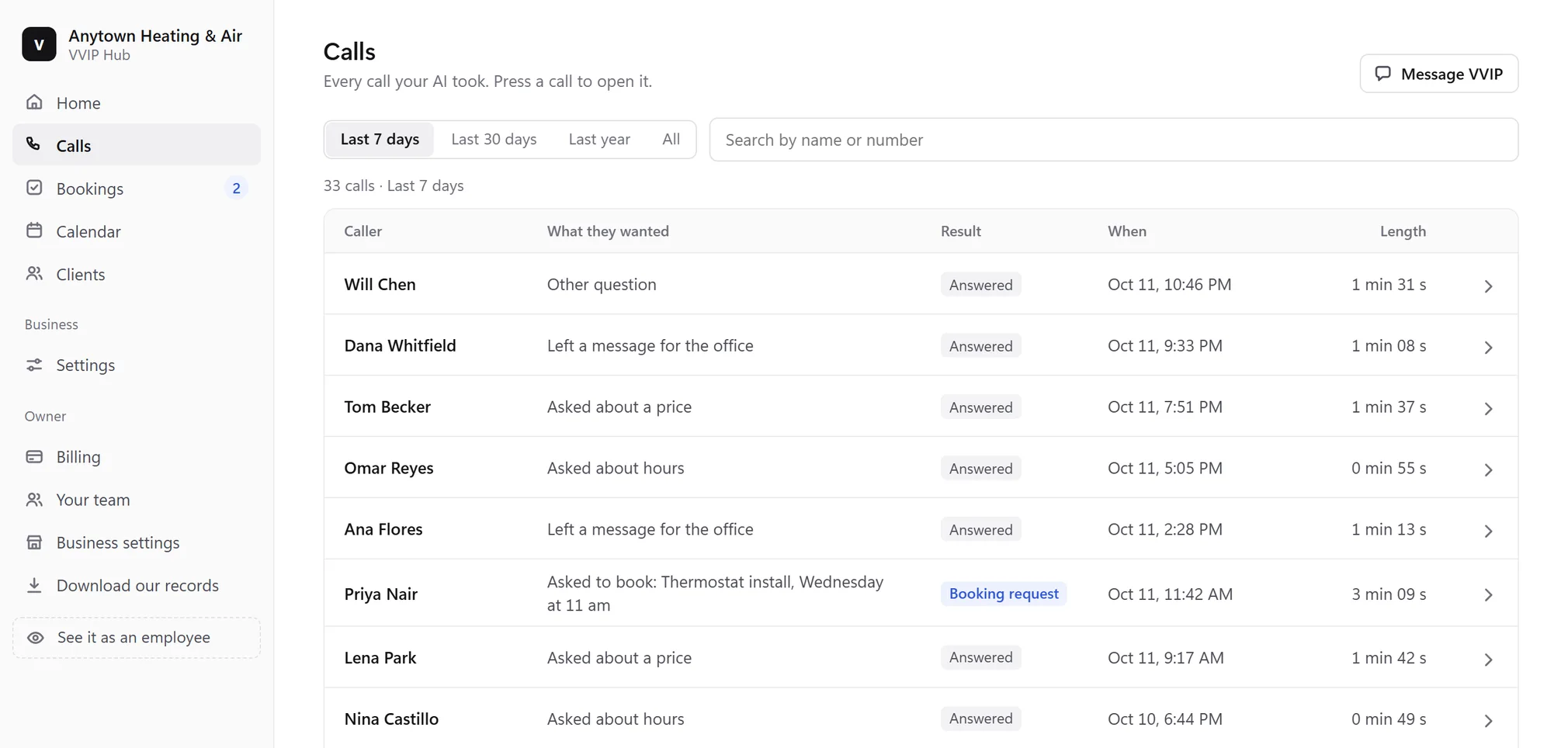Click the eye icon for employee view
The height and width of the screenshot is (748, 1568).
click(x=36, y=637)
